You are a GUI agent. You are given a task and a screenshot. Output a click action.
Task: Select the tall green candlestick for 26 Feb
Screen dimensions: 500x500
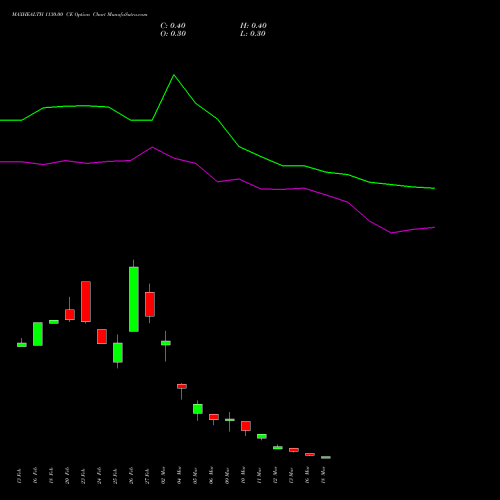click(x=134, y=299)
